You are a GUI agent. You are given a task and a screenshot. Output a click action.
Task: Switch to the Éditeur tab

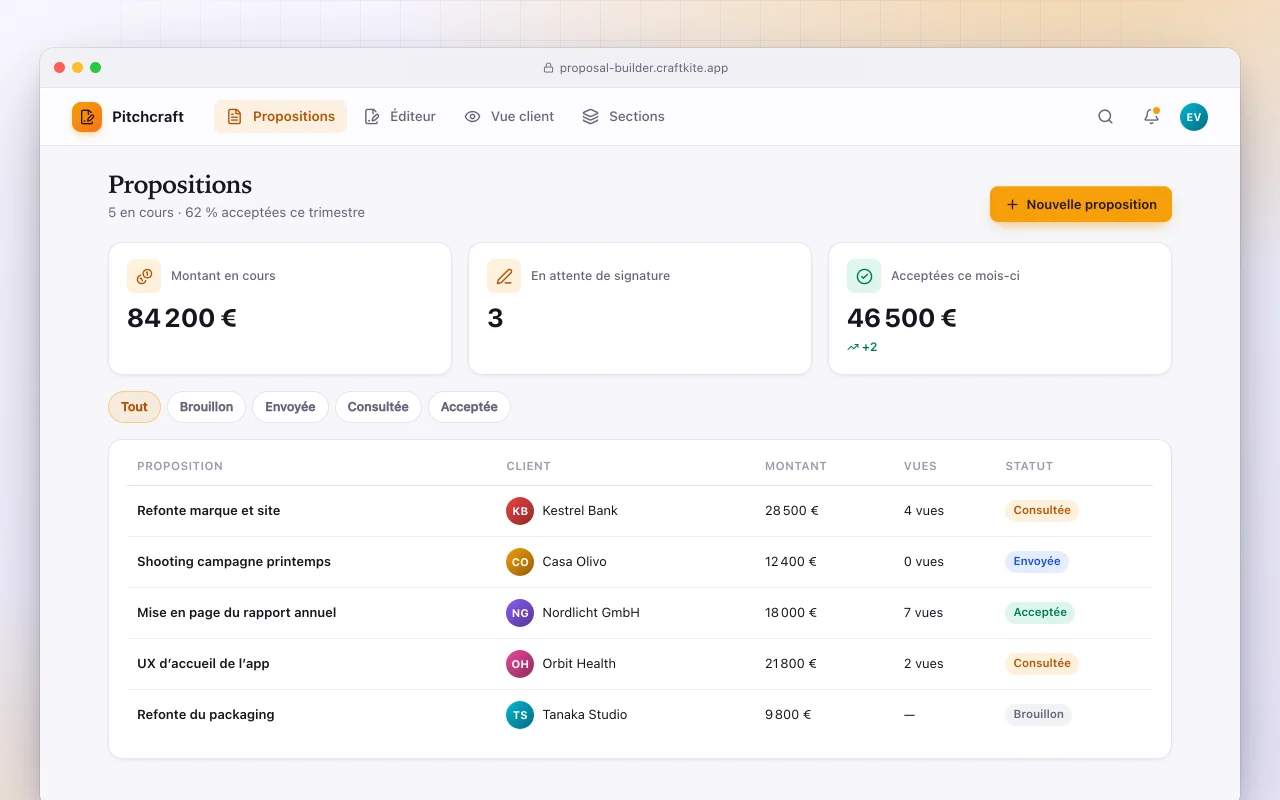[x=400, y=117]
